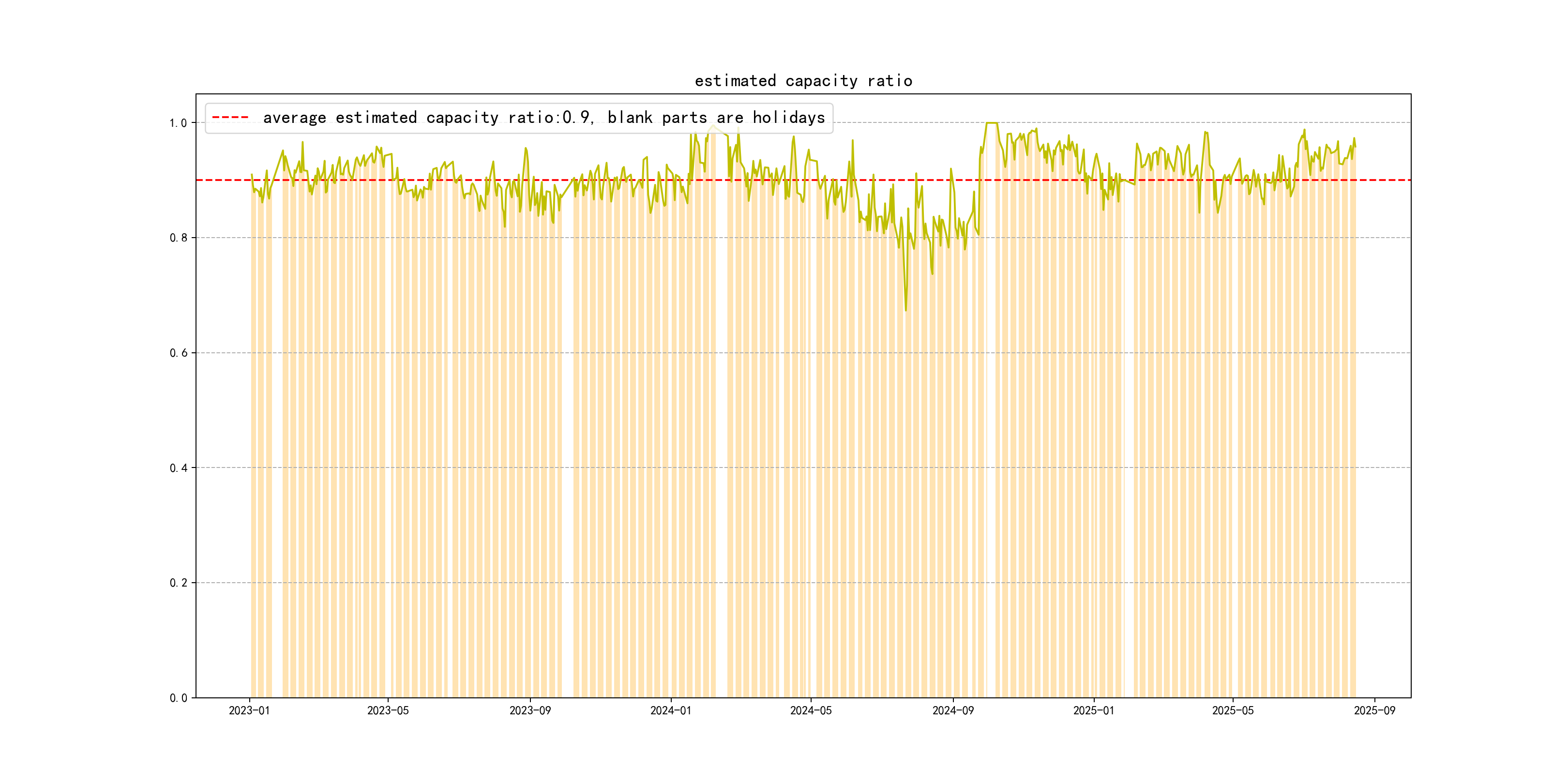Click the 0.2 y-axis tick label

[178, 583]
